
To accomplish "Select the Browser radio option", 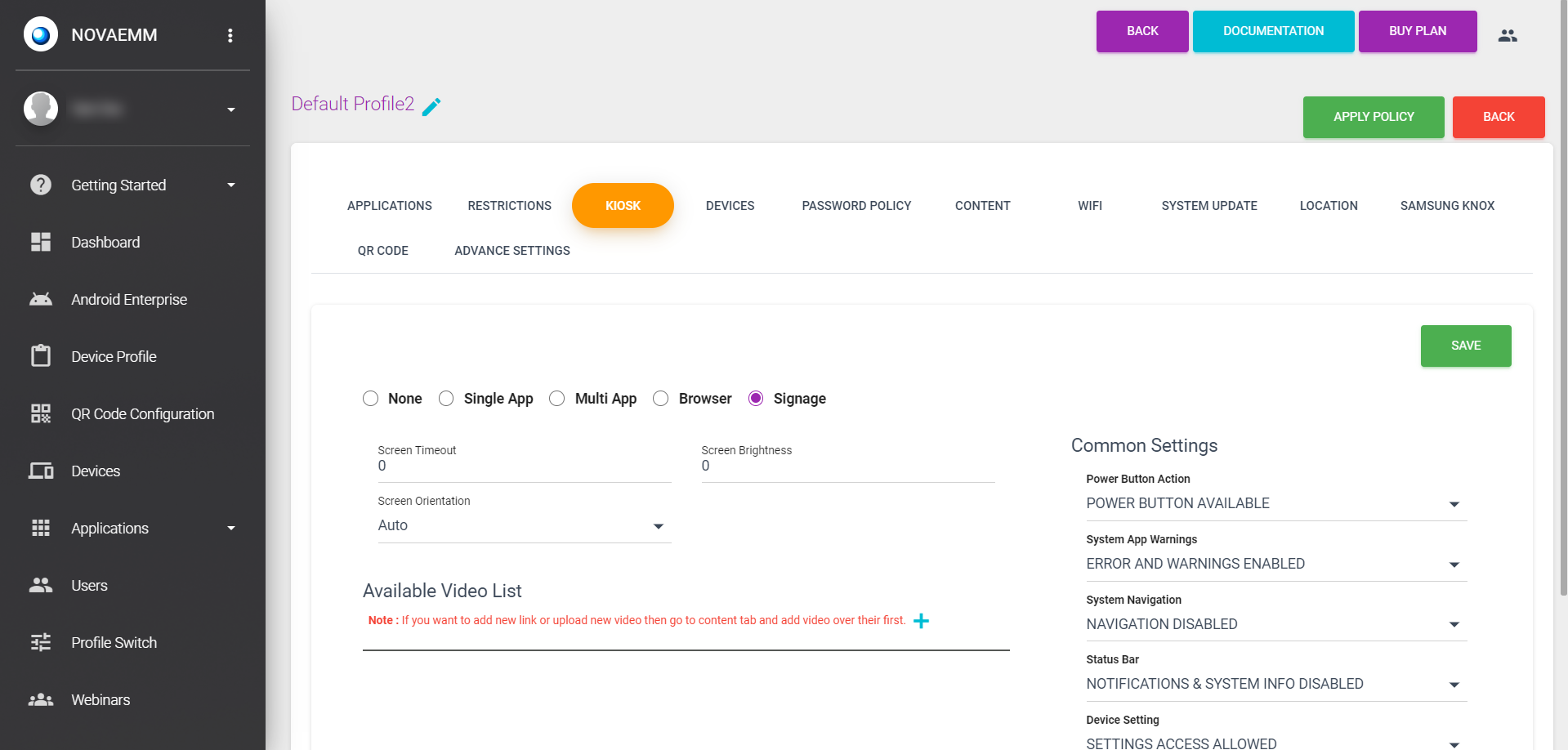I will point(661,399).
